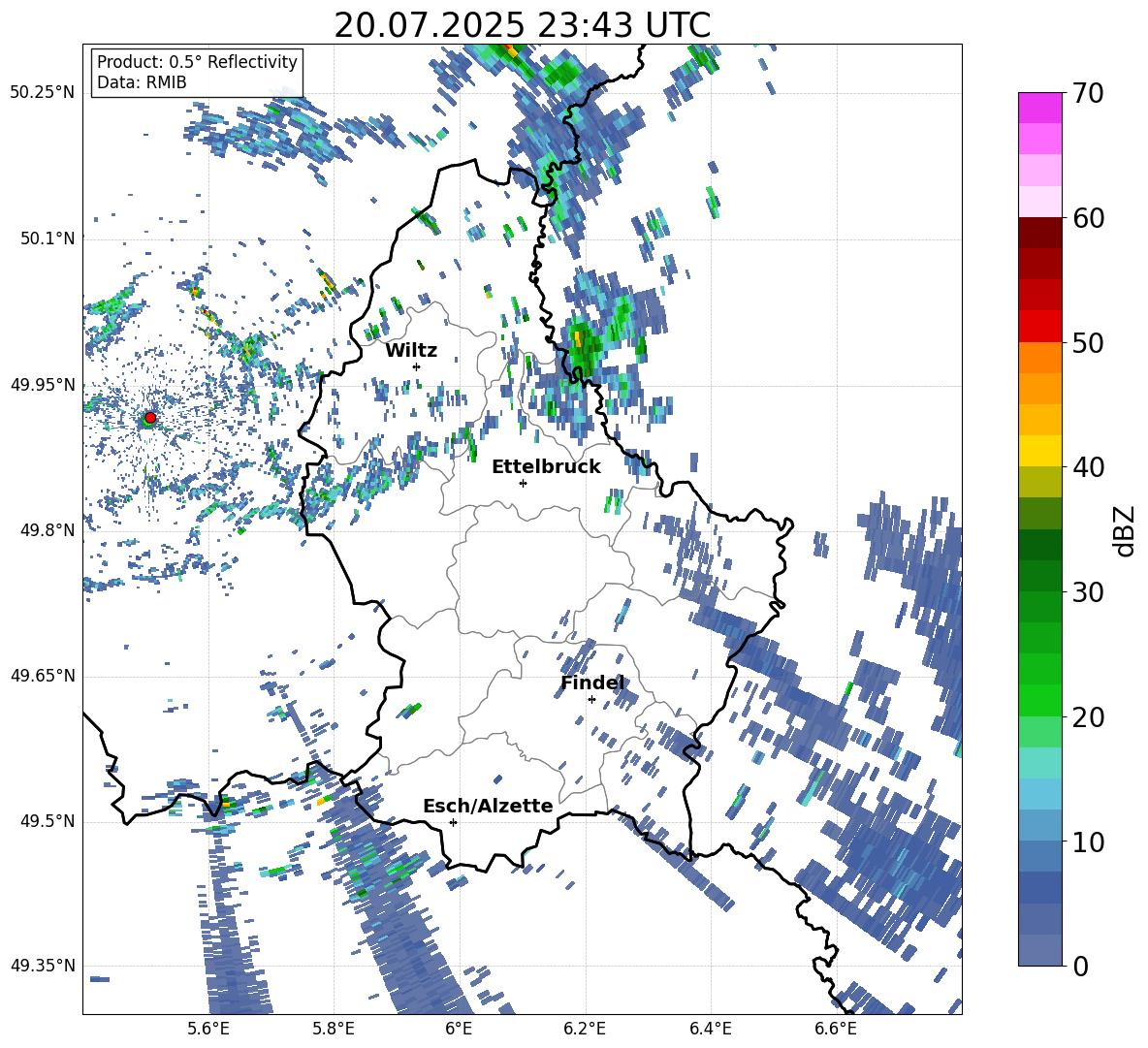Click the colorbar tick label 30
This screenshot has height=1048, width=1148.
pyautogui.click(x=1088, y=592)
